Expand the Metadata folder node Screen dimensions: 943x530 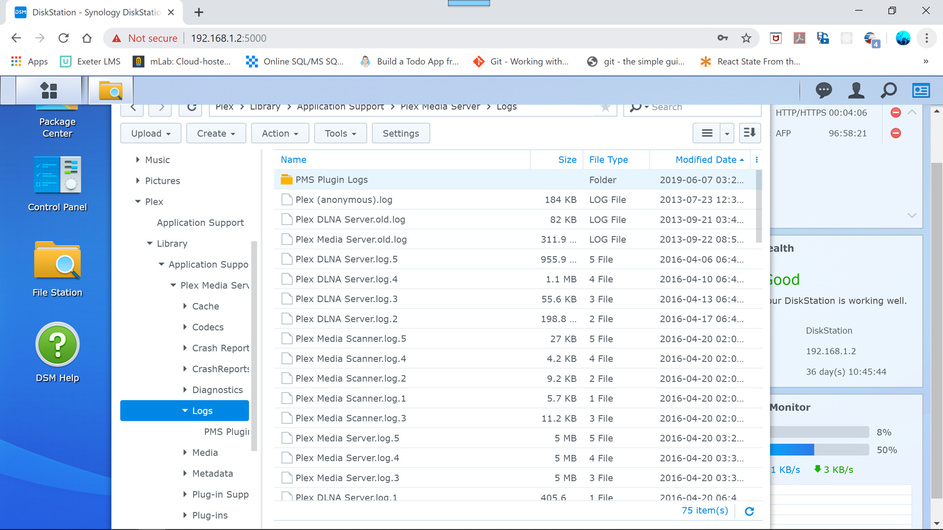pos(185,473)
